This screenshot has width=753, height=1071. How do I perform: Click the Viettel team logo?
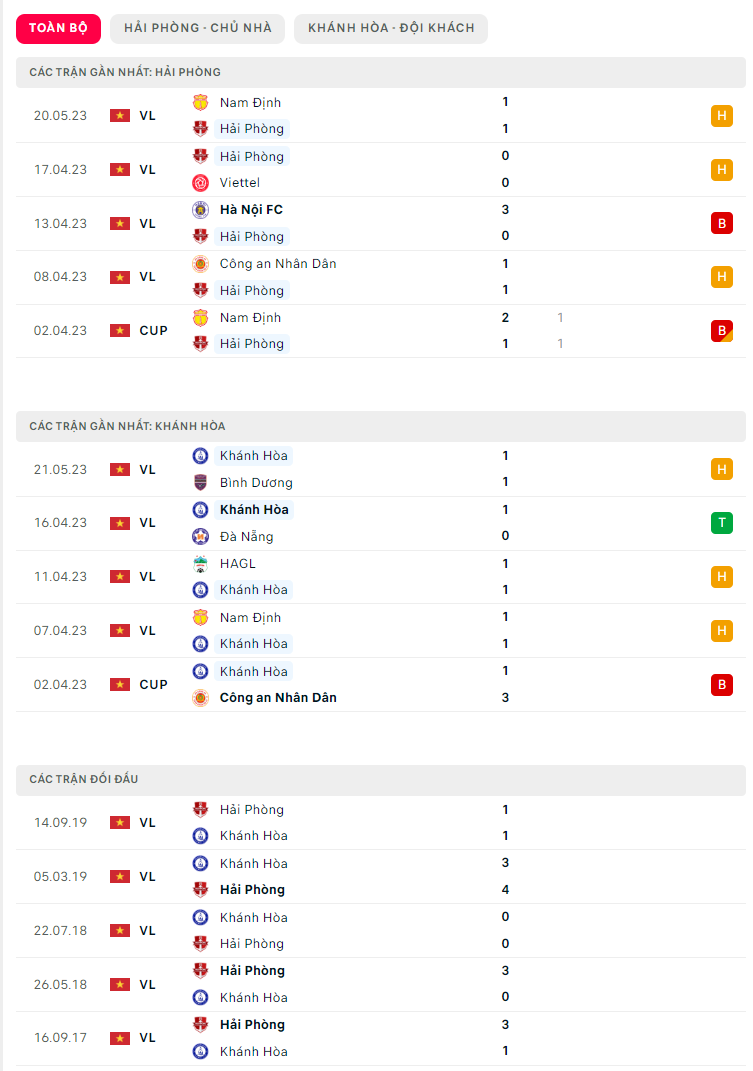[x=200, y=183]
